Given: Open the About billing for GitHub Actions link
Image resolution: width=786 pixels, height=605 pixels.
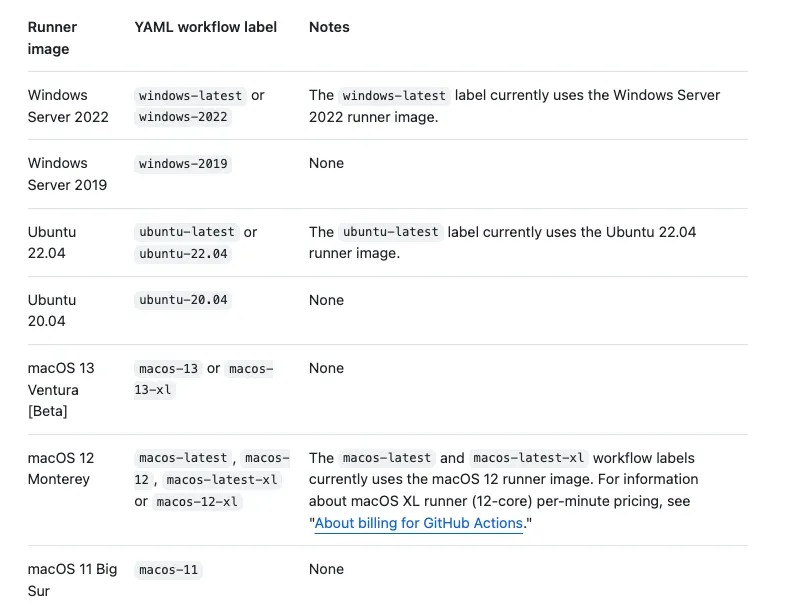Looking at the screenshot, I should tap(418, 523).
